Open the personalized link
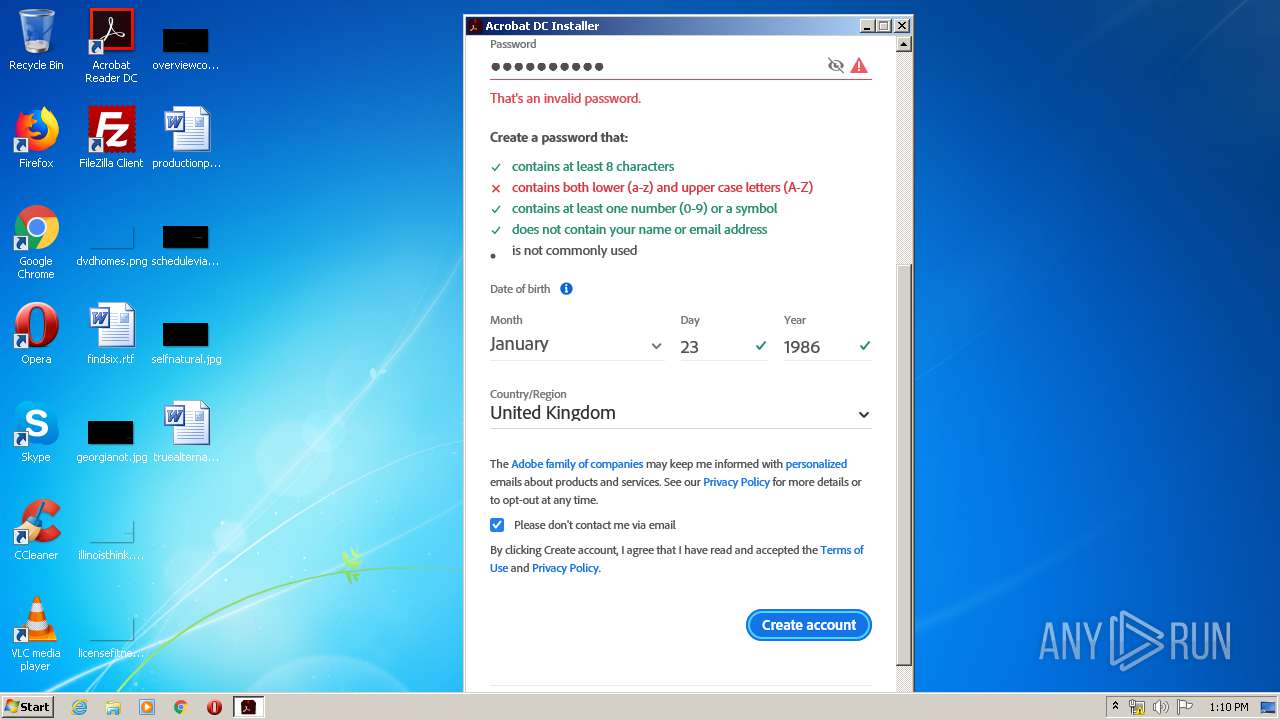Screen dimensions: 1280x720 point(816,464)
